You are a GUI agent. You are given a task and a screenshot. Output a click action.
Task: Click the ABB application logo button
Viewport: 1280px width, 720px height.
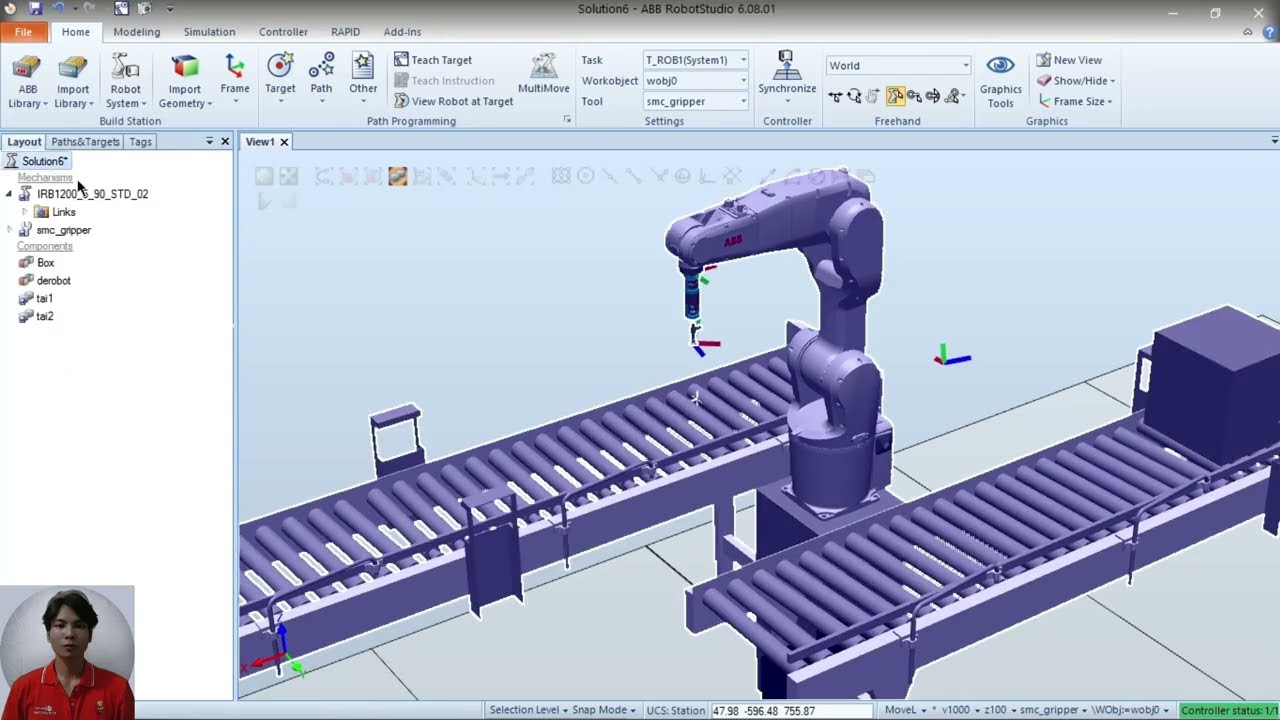coord(10,9)
